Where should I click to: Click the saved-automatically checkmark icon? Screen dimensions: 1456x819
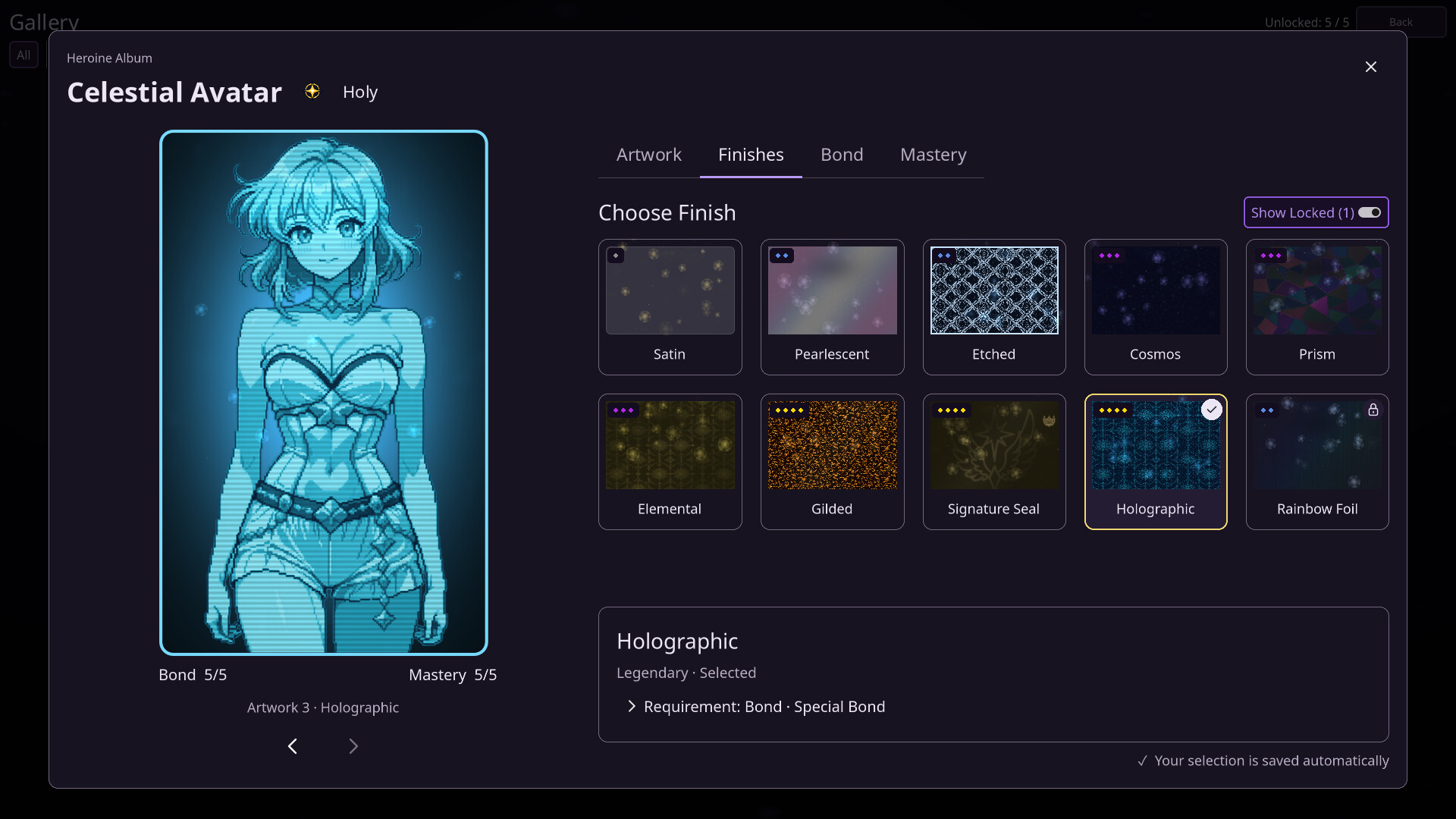coord(1142,761)
